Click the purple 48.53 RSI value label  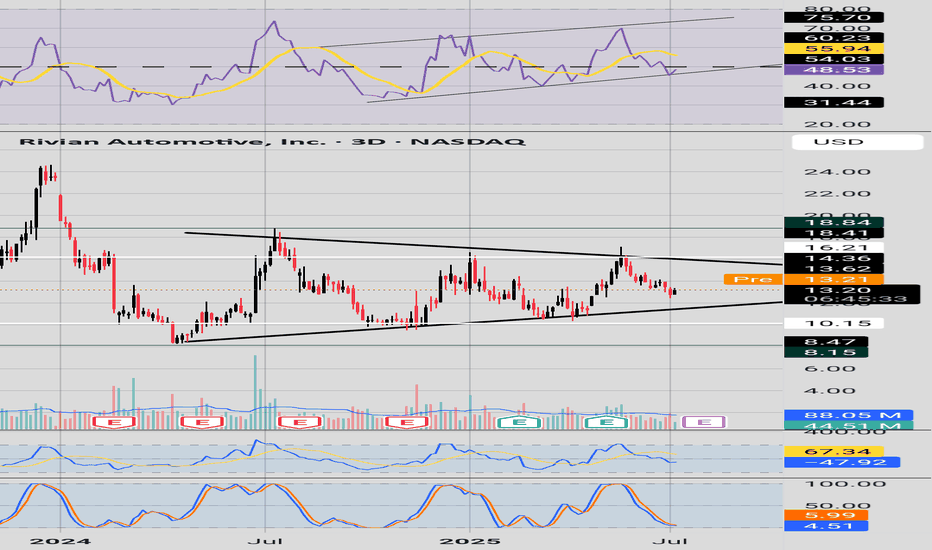point(834,70)
